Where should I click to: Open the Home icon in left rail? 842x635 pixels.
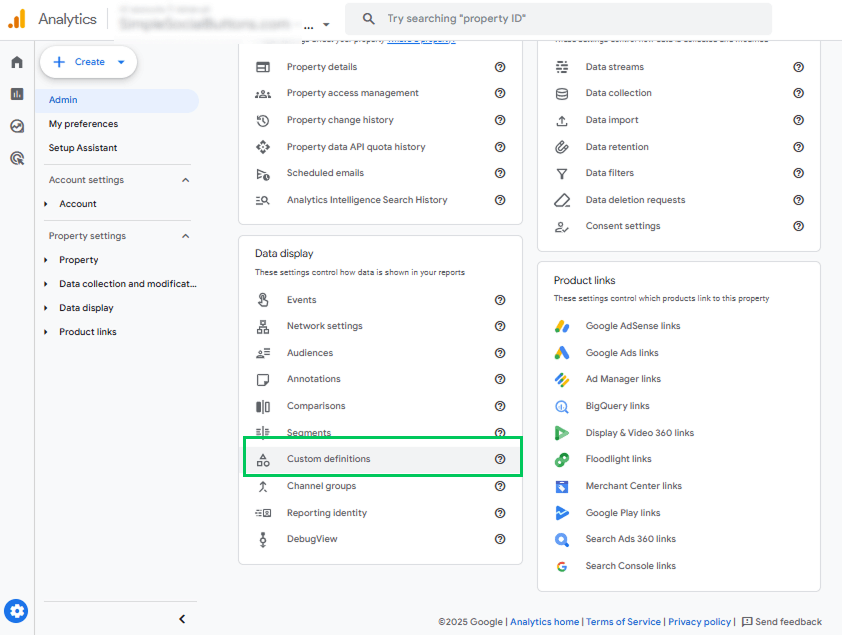click(x=17, y=62)
